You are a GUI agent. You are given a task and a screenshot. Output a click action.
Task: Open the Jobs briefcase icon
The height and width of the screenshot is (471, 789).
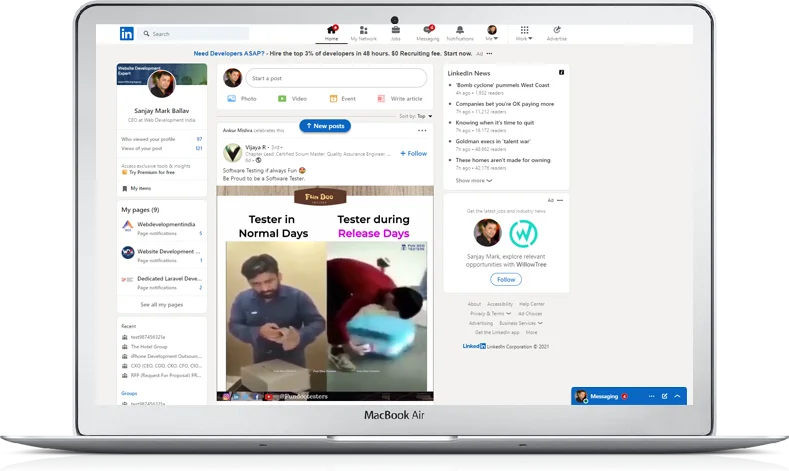[x=396, y=31]
